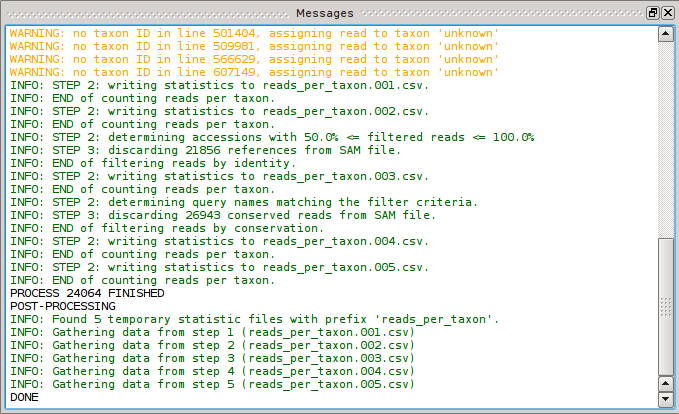Click warning about line 607149
Viewport: 679px width, 414px height.
254,72
